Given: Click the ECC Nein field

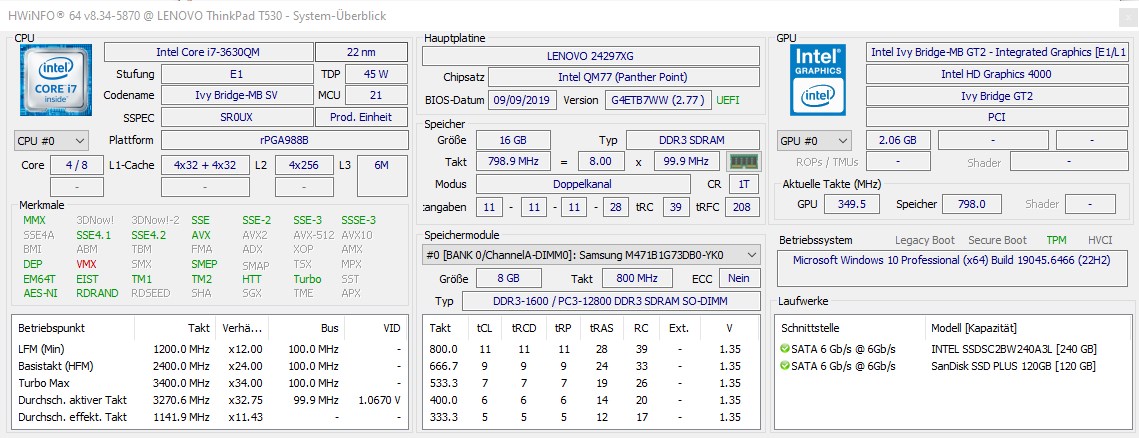Looking at the screenshot, I should point(739,278).
